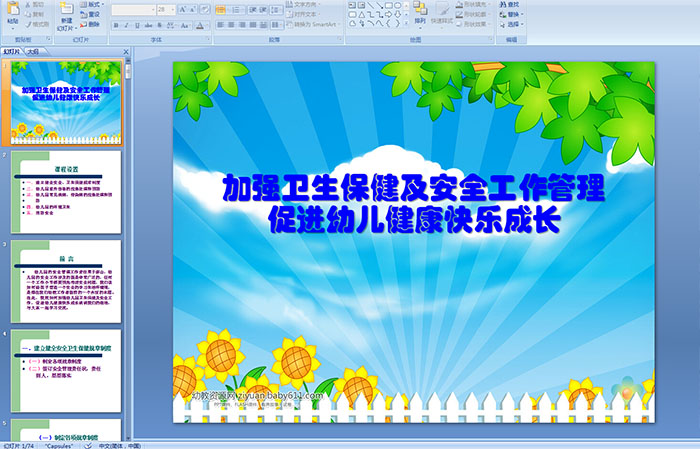Toggle the highlighted Bullets list button

[221, 10]
